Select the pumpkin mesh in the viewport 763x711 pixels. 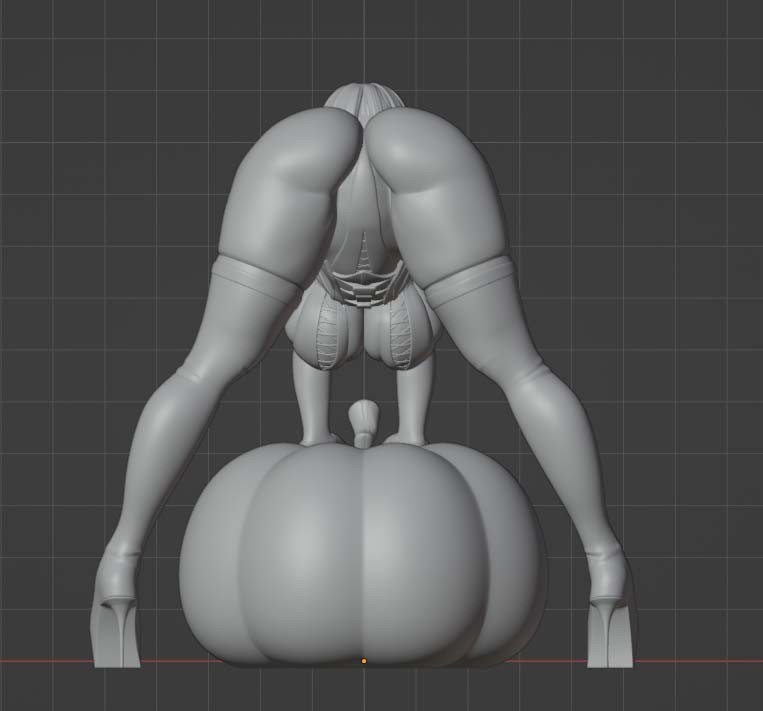pos(363,555)
